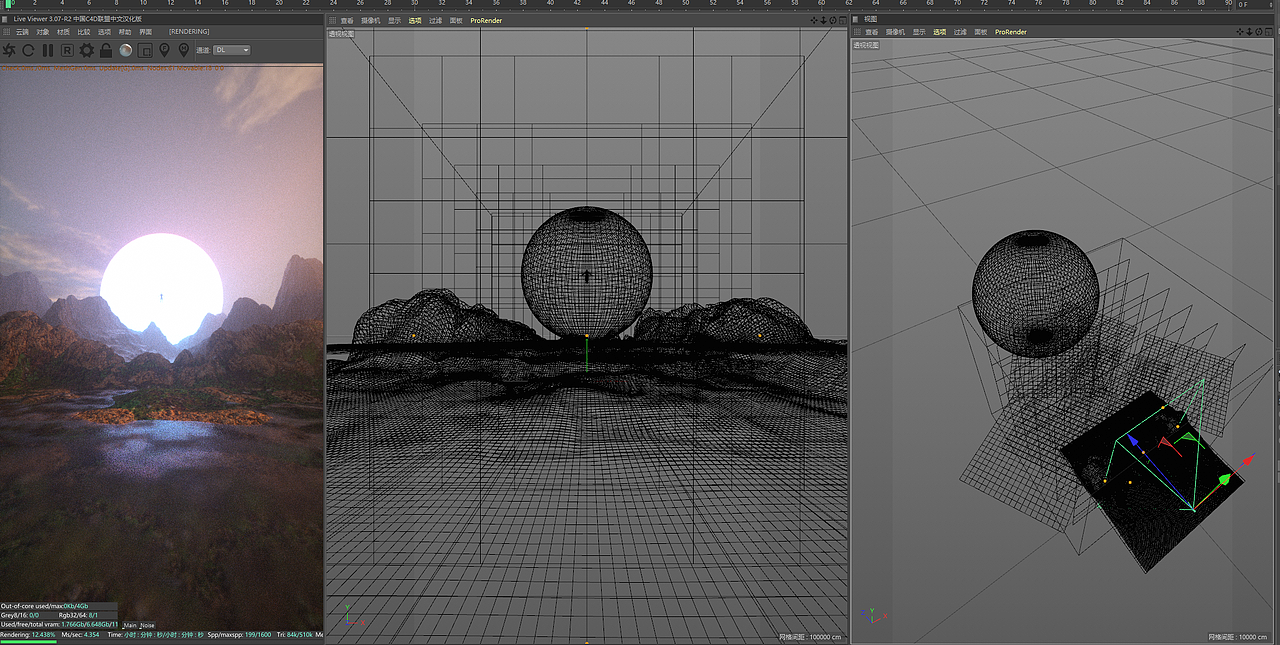Enable render region selection icon
The height and width of the screenshot is (645, 1280).
tap(145, 50)
